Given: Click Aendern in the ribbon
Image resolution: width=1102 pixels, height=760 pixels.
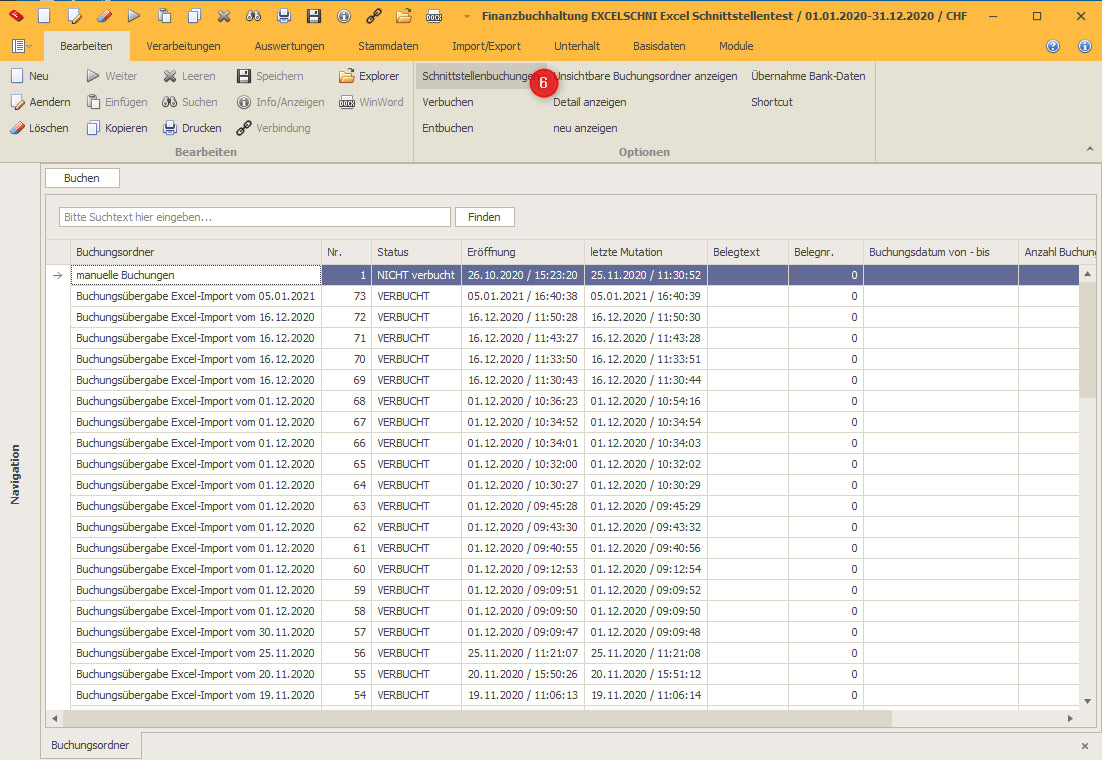Looking at the screenshot, I should click(x=40, y=102).
